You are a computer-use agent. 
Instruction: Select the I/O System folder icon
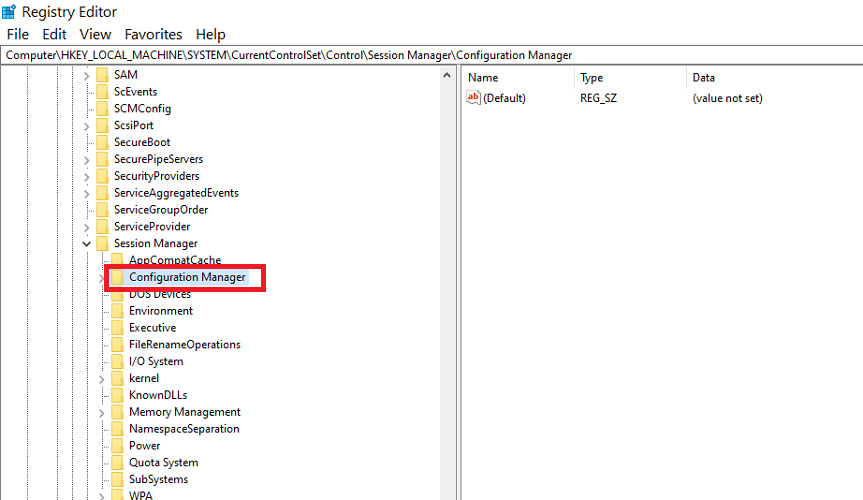[x=117, y=362]
